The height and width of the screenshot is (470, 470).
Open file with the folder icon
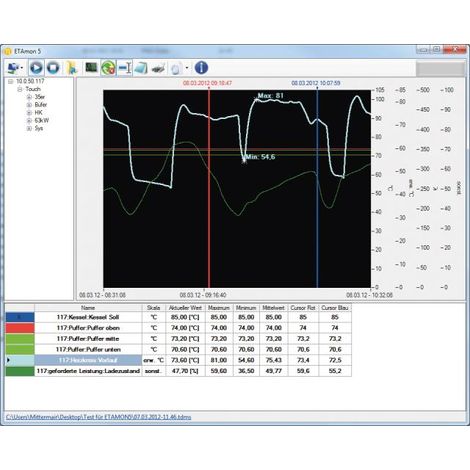(x=72, y=68)
